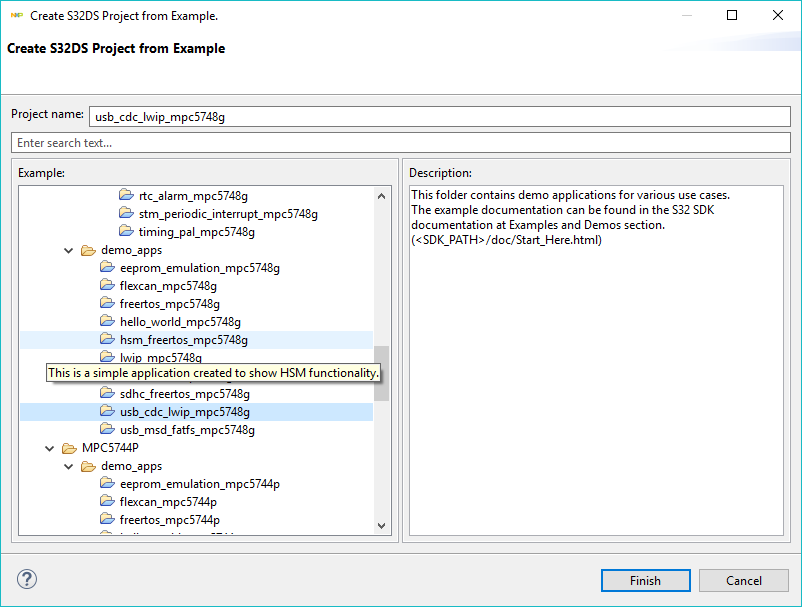Screen dimensions: 802x607
Task: Focus the example search text box
Action: (x=400, y=143)
